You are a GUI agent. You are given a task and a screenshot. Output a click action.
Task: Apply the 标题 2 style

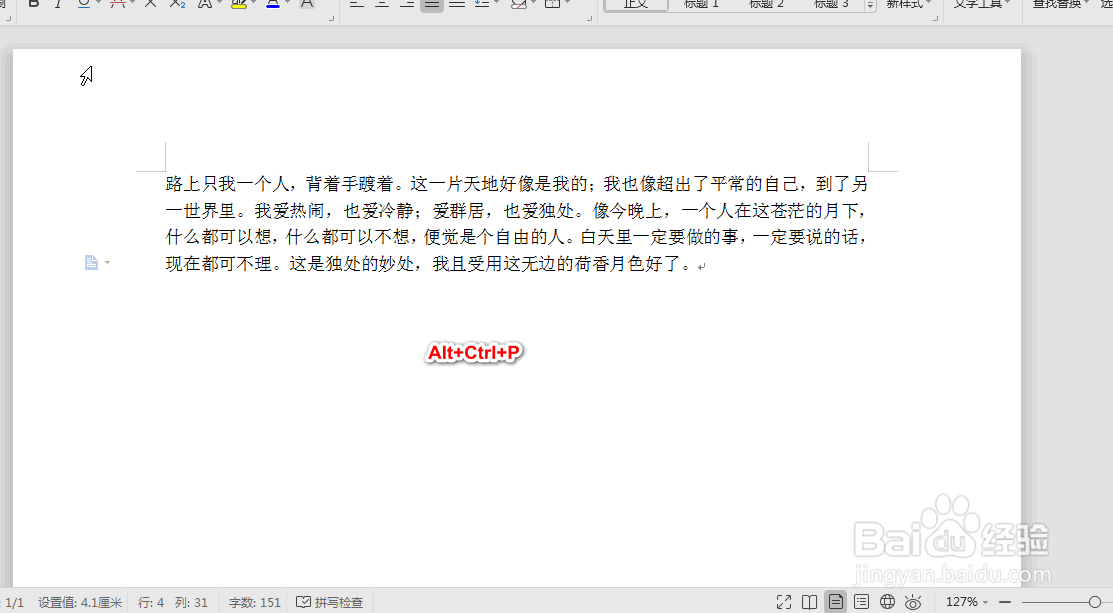[766, 4]
